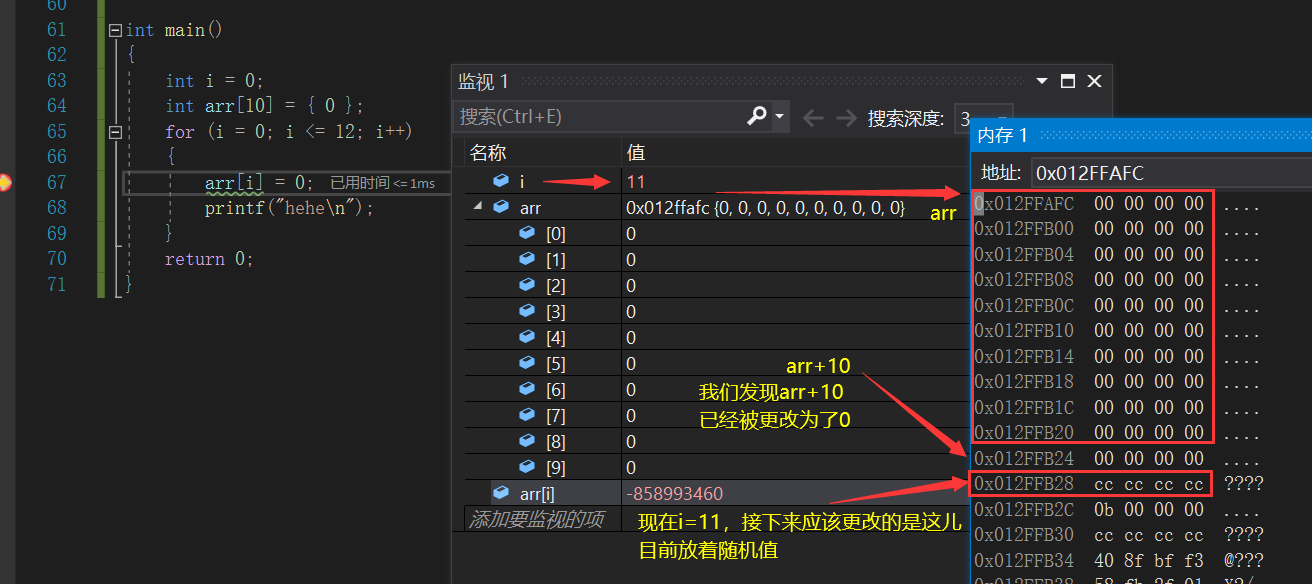Collapse the for loop code block

(x=115, y=131)
